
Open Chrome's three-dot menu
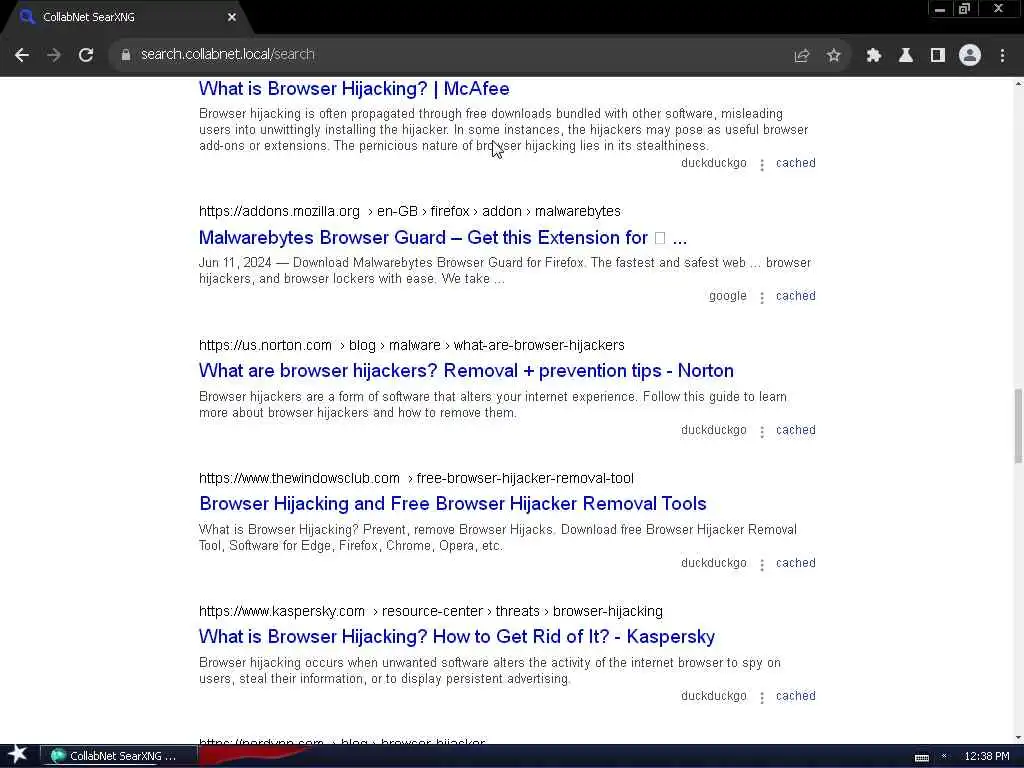1002,56
